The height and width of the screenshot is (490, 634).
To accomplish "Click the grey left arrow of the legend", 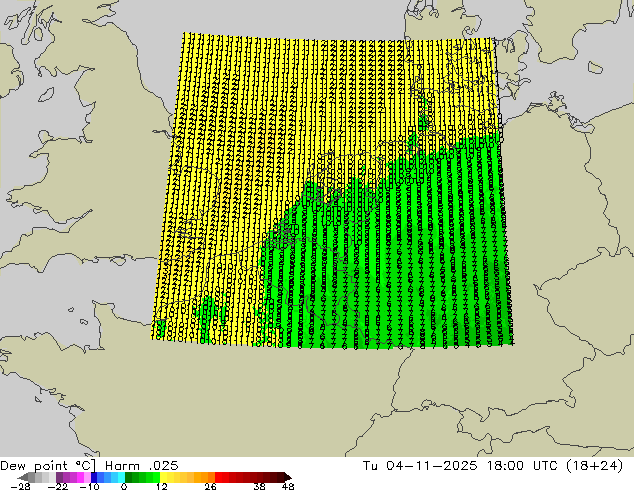I will click(x=23, y=477).
